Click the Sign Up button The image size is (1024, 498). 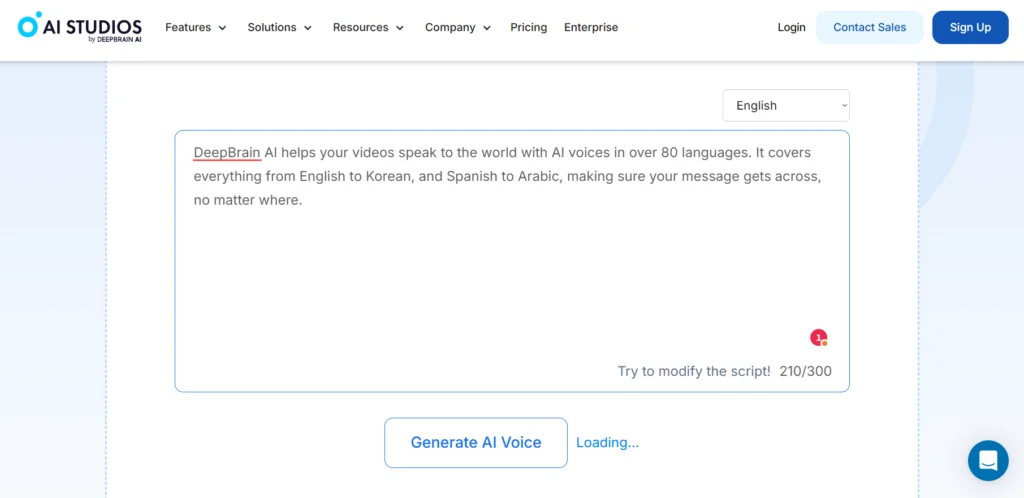(970, 27)
